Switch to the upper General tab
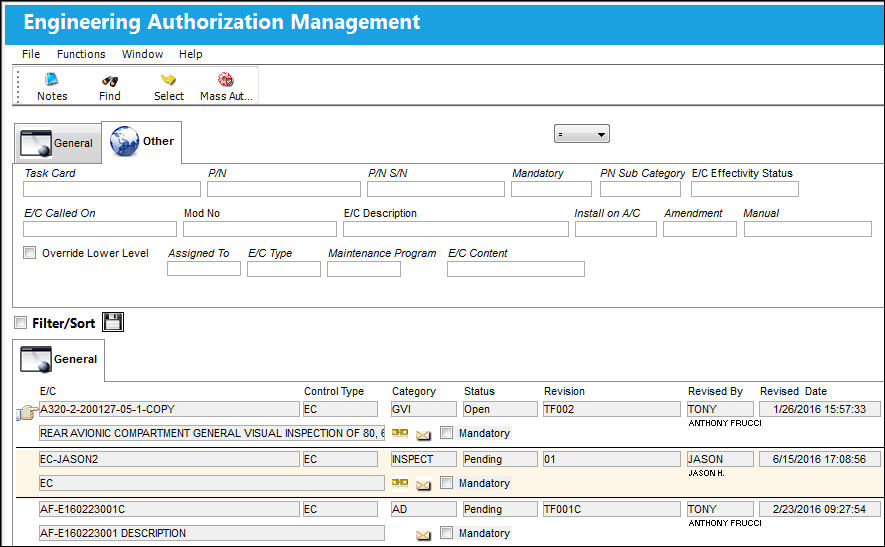 pos(58,143)
